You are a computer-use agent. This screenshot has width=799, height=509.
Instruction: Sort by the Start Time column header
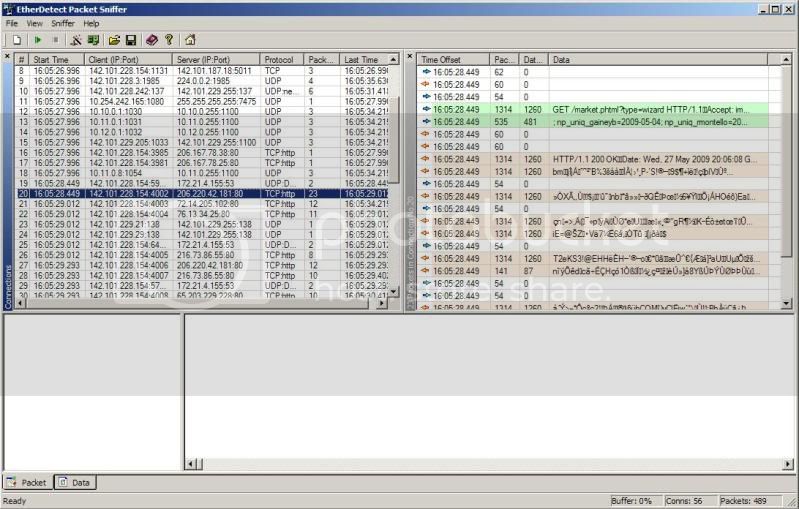tap(56, 60)
